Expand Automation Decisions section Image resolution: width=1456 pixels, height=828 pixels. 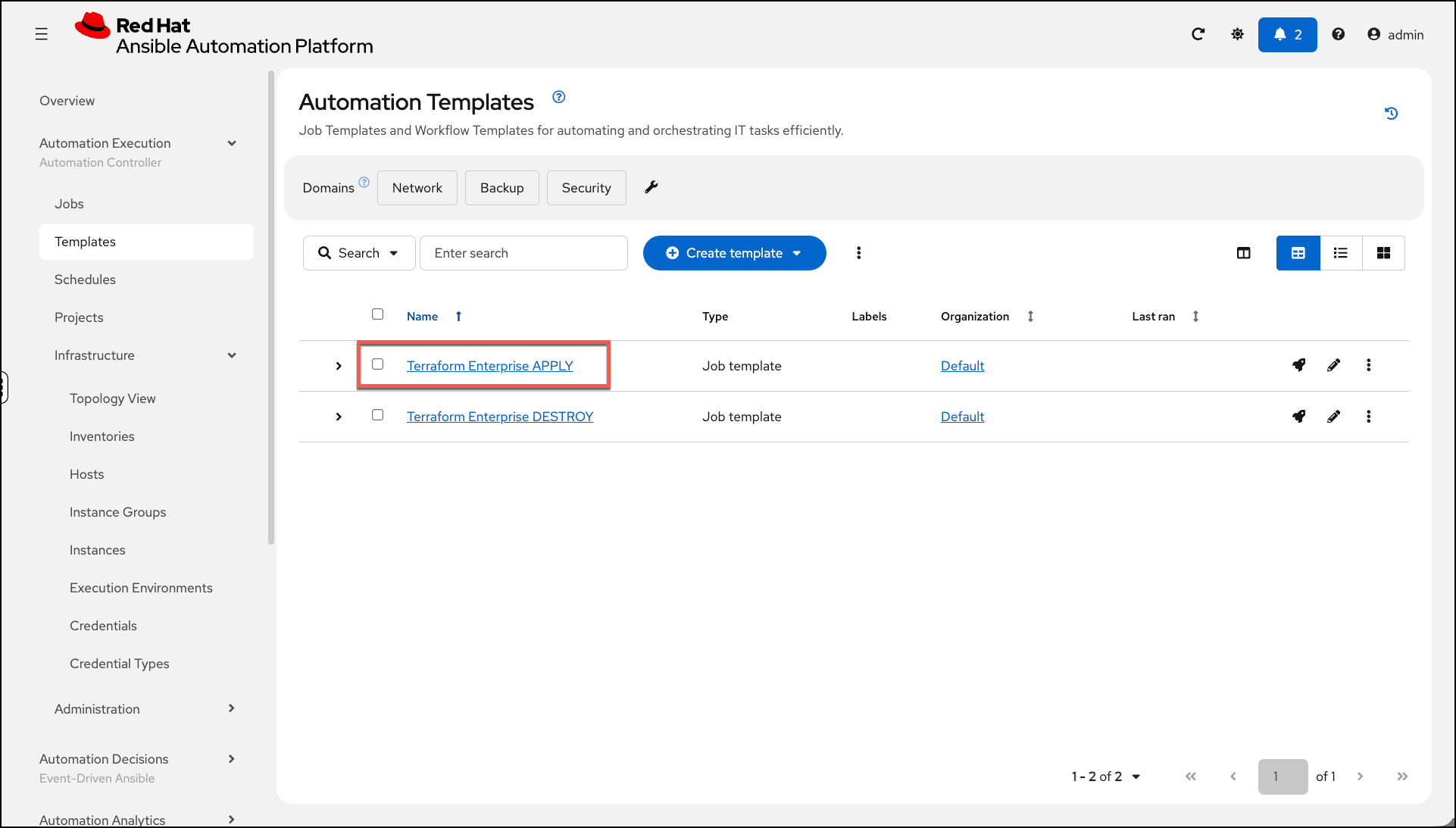point(232,759)
